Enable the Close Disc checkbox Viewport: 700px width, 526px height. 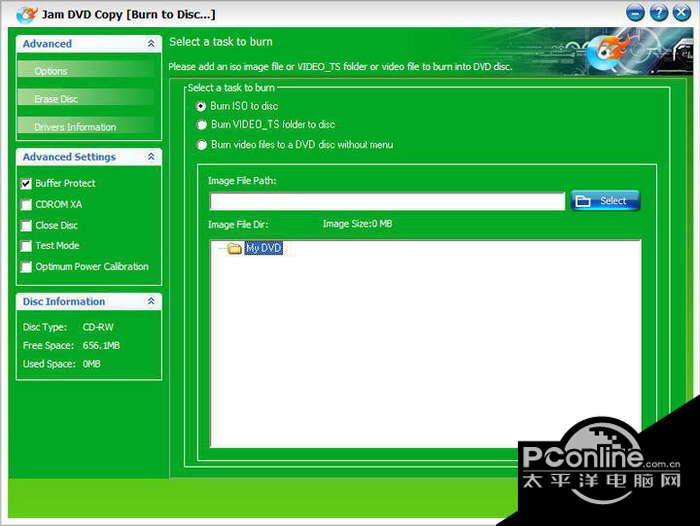26,225
